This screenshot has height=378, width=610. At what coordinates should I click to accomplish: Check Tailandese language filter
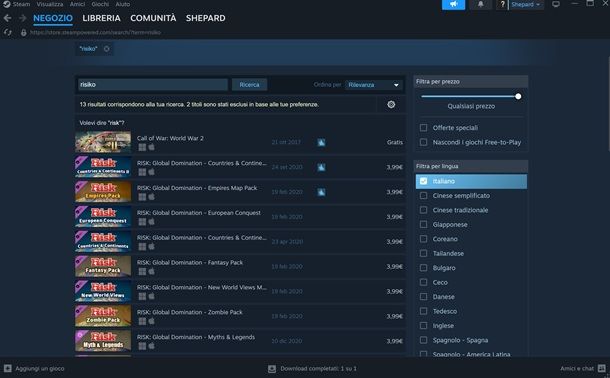coord(423,253)
